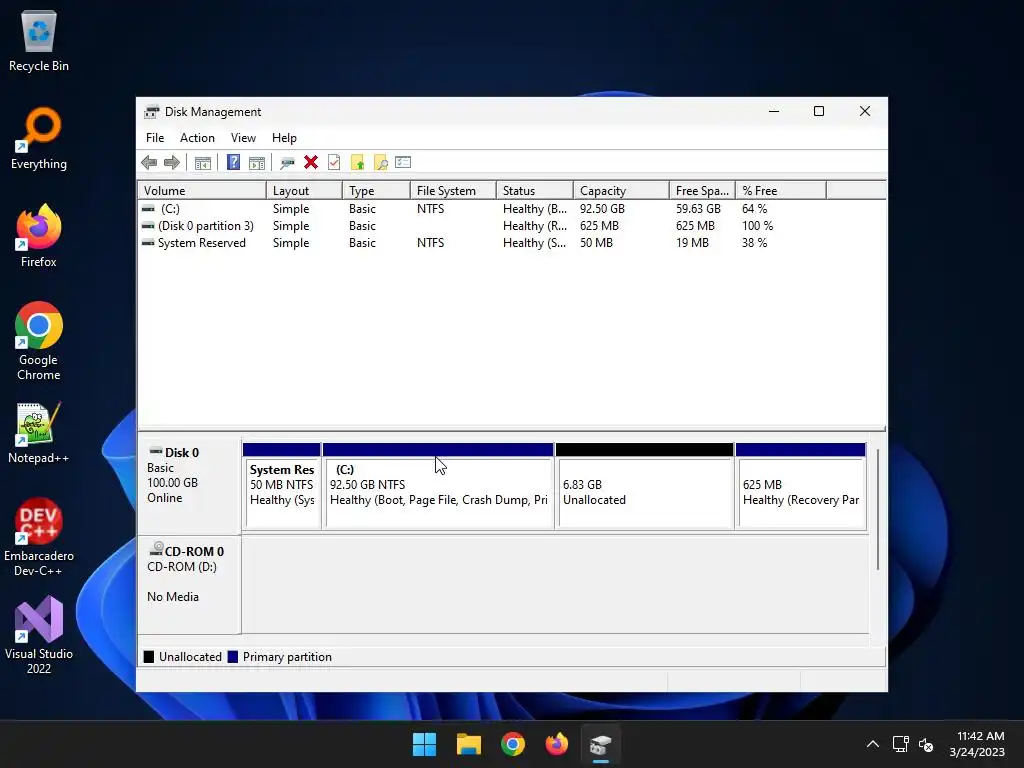The width and height of the screenshot is (1024, 768).
Task: Select the Embarcadero Dev-C++ desktop shortcut
Action: pos(39,537)
